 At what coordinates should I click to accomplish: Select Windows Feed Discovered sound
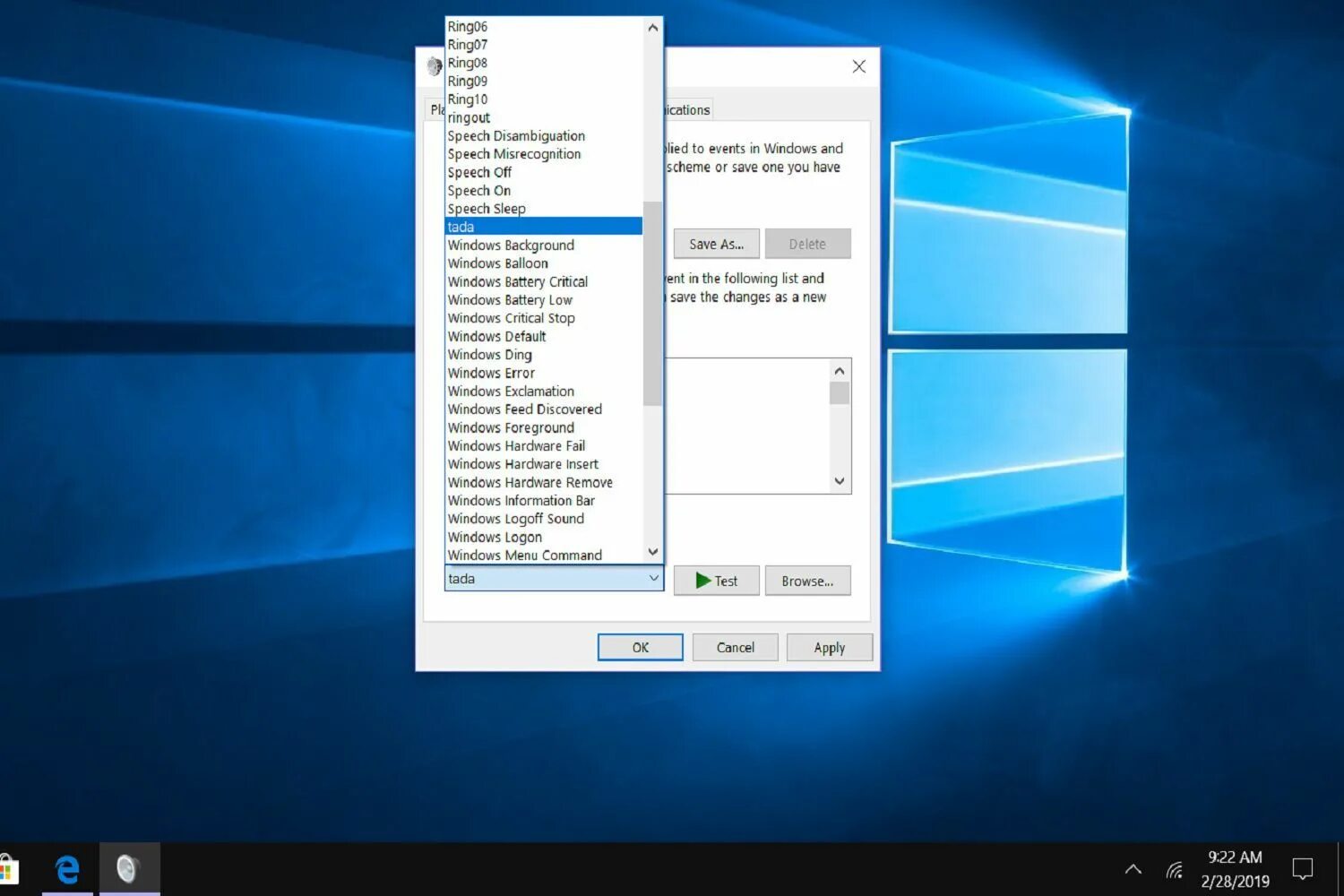(544, 409)
